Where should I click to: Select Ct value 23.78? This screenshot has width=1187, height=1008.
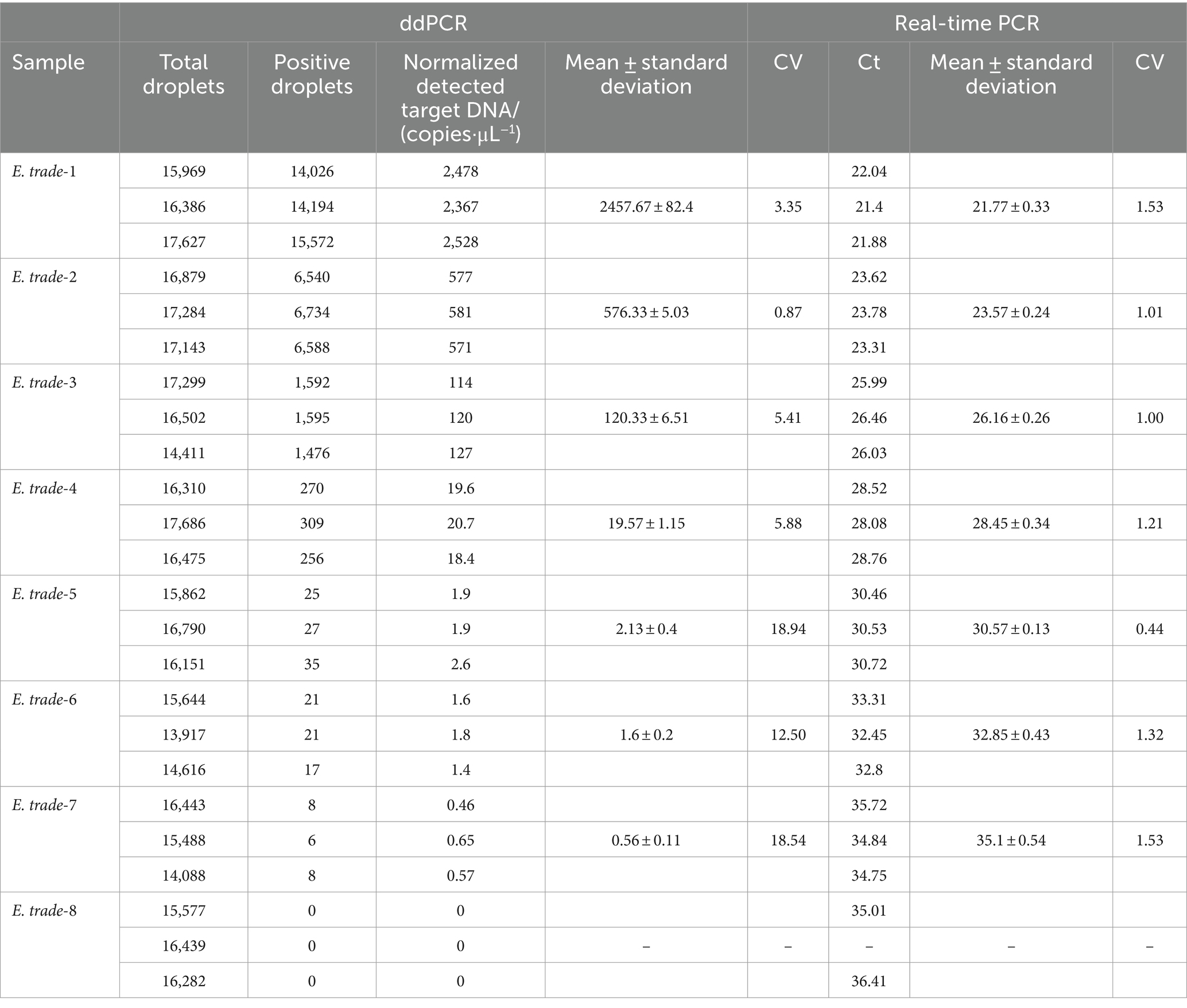click(x=869, y=312)
